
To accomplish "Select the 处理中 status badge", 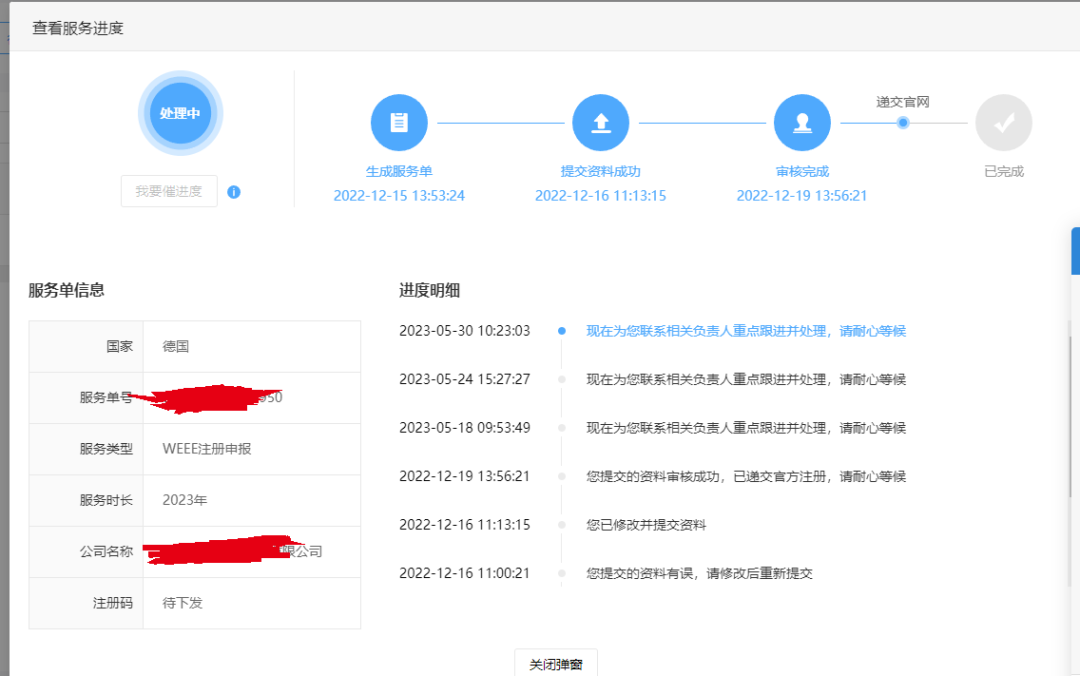I will tap(180, 113).
